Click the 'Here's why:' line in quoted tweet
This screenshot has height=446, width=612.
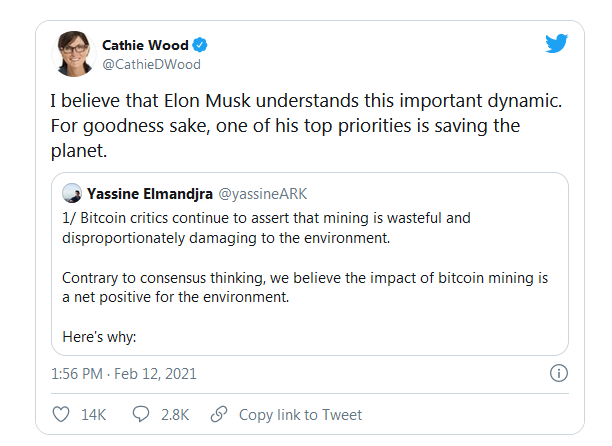coord(99,337)
